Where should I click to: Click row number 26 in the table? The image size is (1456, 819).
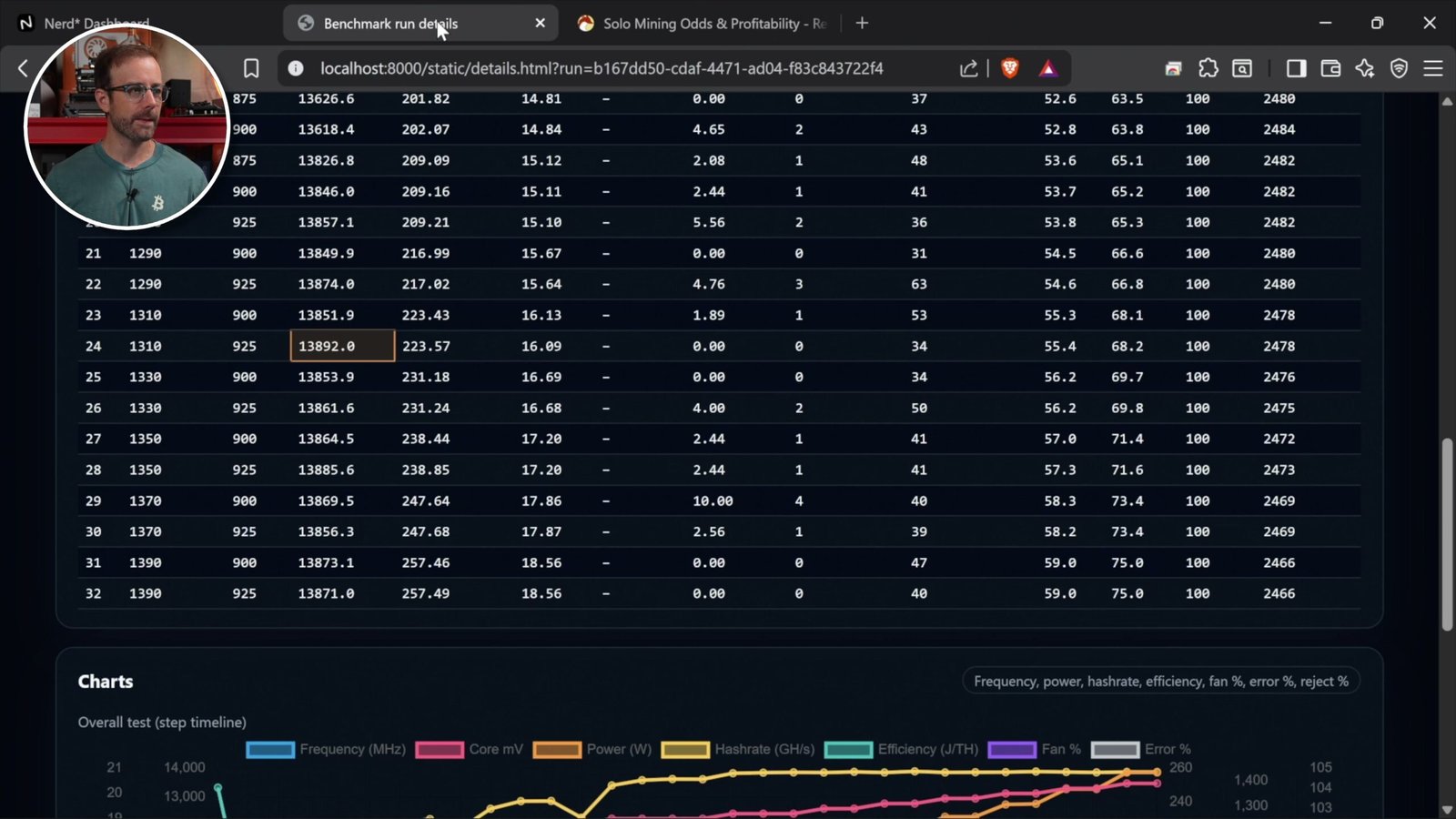pyautogui.click(x=94, y=408)
